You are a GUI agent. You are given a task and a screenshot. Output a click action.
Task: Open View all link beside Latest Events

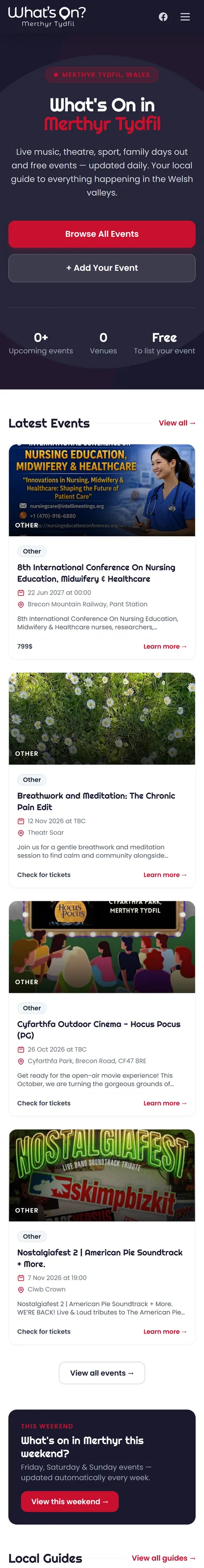click(x=177, y=423)
